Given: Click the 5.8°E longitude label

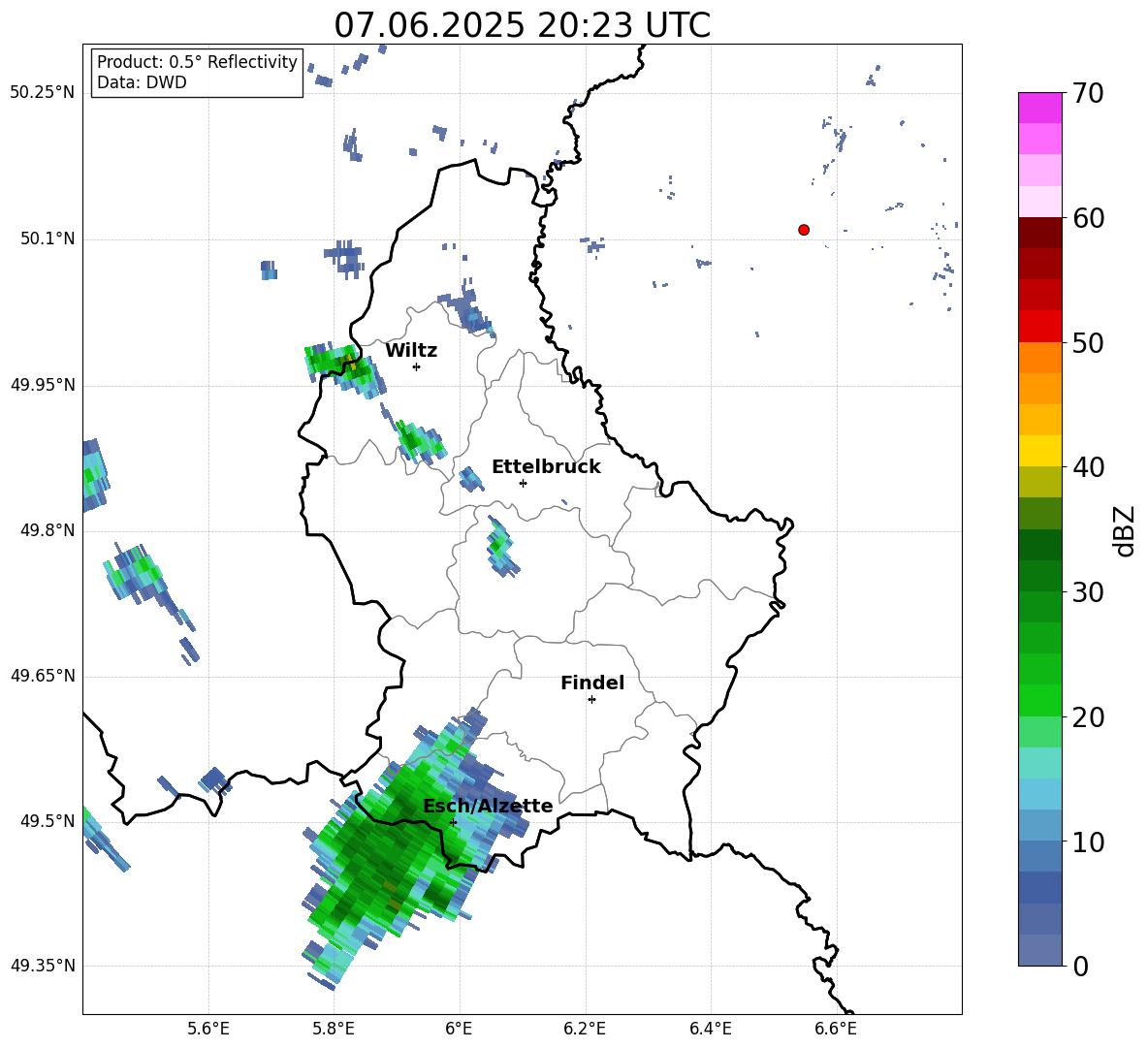Looking at the screenshot, I should pyautogui.click(x=334, y=1030).
